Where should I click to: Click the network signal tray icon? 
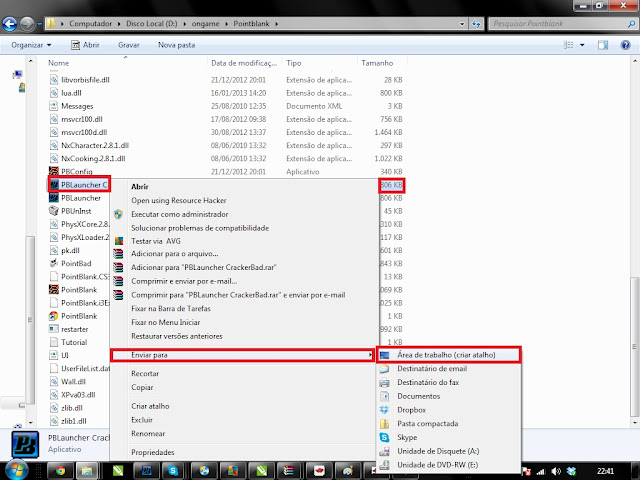541,471
